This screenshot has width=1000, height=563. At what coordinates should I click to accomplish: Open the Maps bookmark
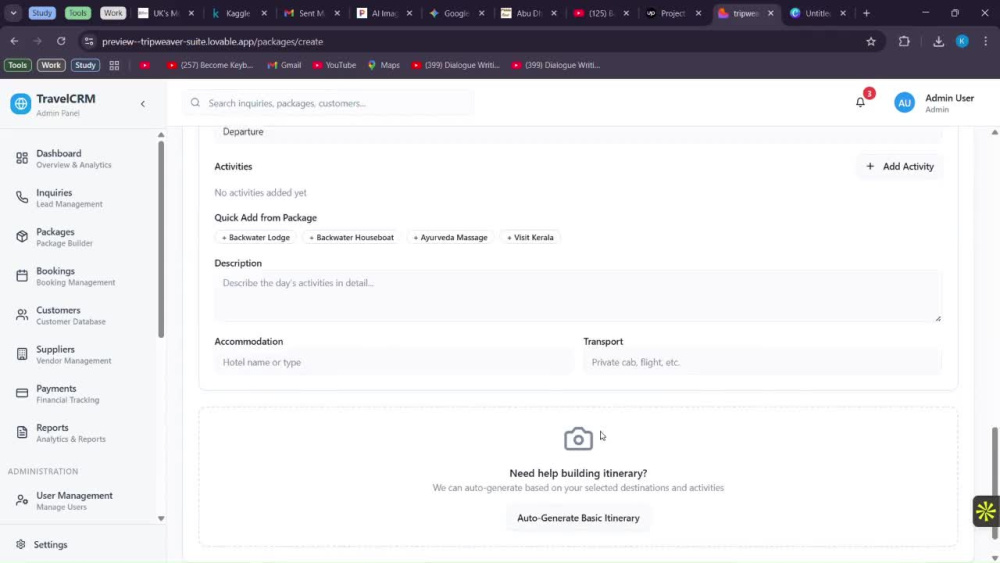[x=384, y=65]
